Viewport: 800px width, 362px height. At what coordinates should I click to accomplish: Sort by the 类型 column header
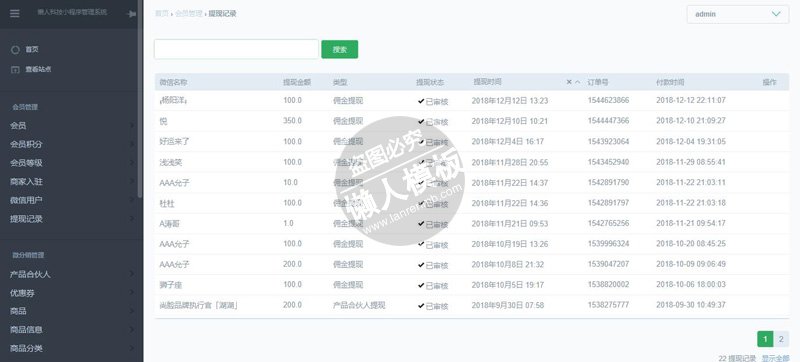[x=340, y=82]
